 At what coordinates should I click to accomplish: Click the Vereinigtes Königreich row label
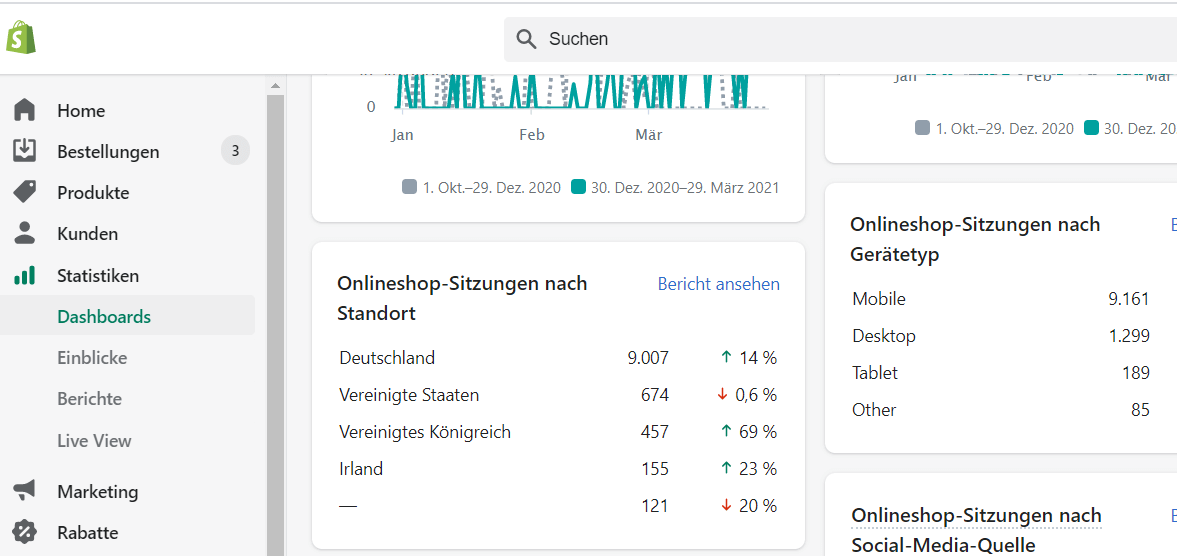[425, 431]
